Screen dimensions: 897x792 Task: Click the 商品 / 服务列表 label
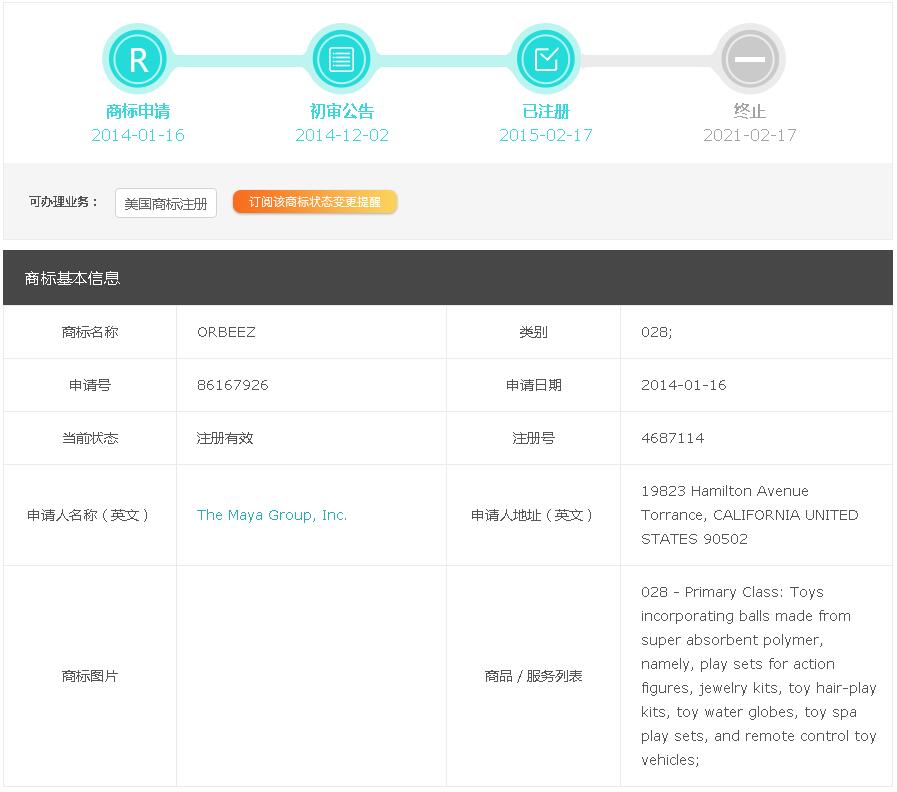pos(533,676)
